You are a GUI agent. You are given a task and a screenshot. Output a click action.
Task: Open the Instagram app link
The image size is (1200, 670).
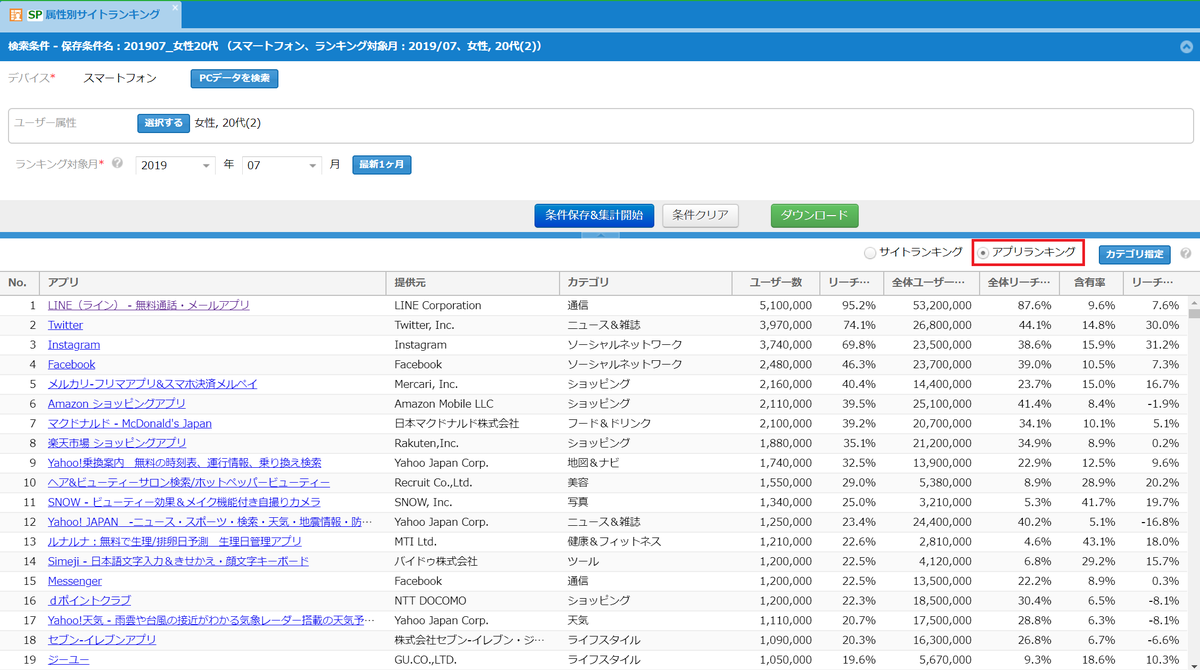pos(74,345)
